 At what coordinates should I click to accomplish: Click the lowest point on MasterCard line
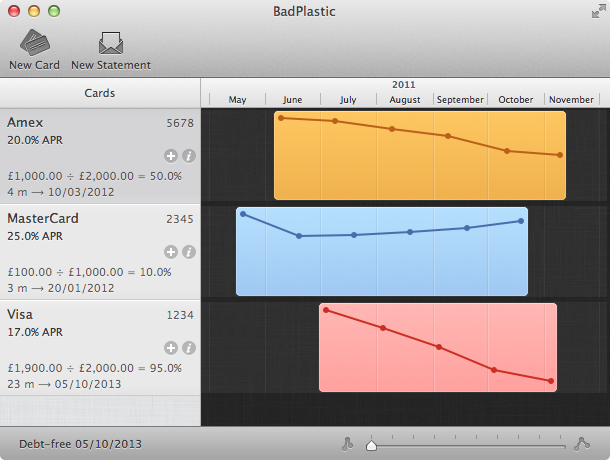[x=299, y=236]
